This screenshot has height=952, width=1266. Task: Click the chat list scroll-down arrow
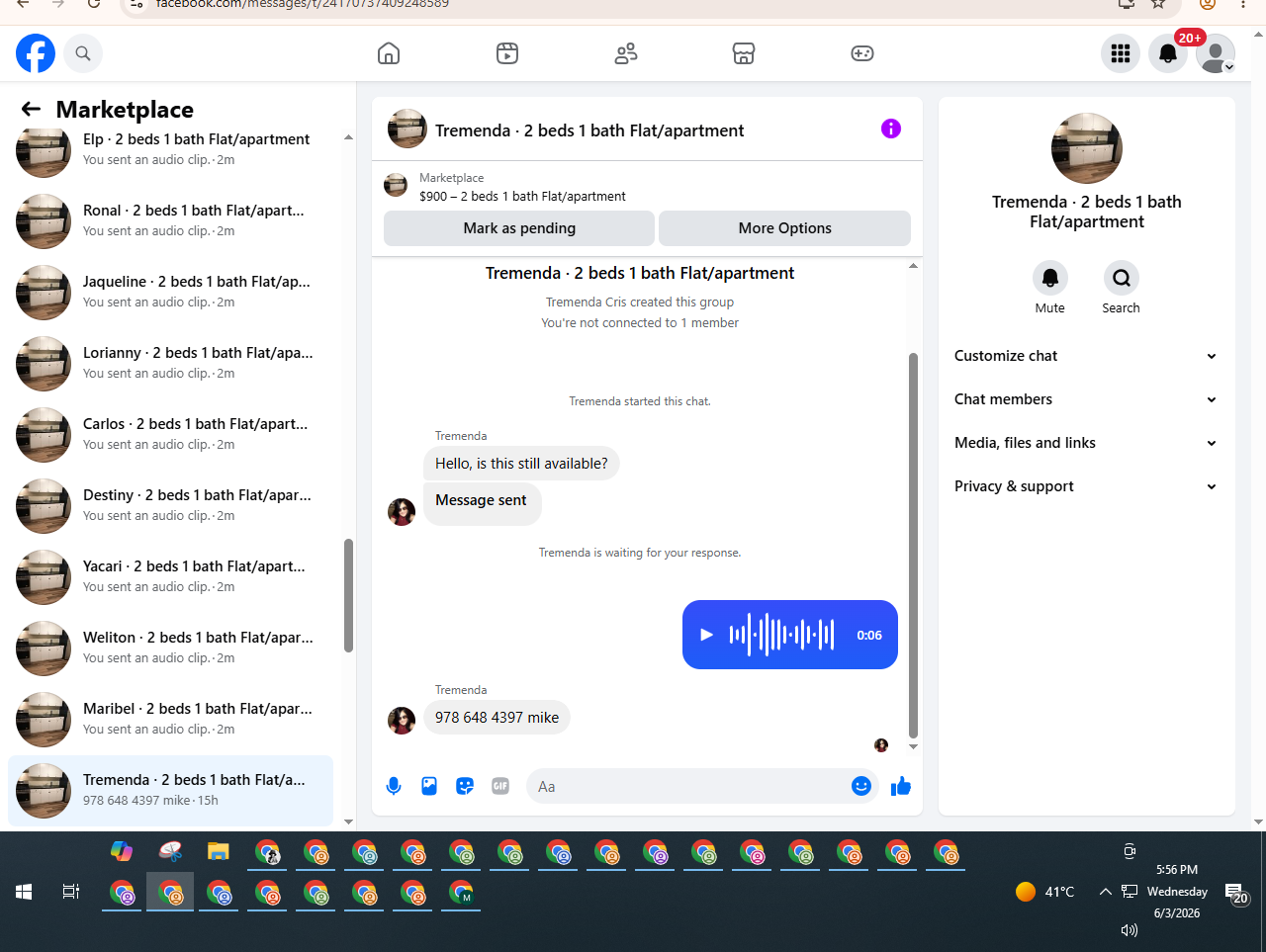coord(348,822)
